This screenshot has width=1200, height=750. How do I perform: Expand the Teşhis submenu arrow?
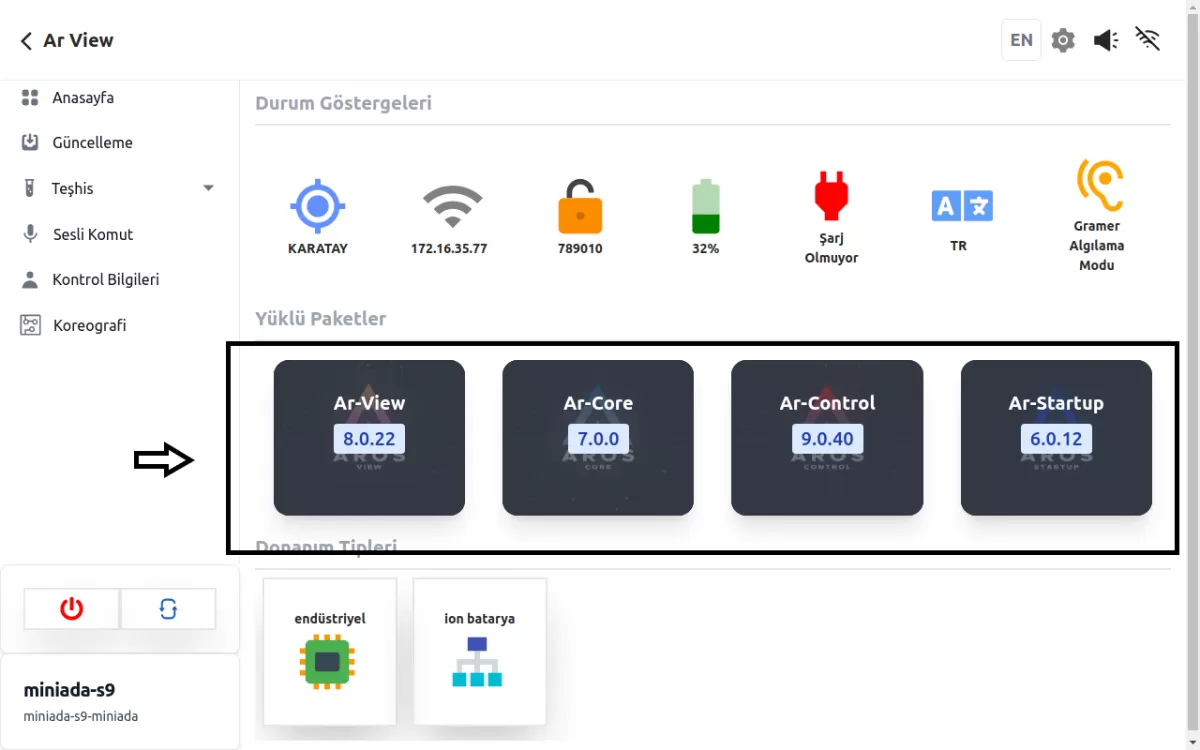208,188
